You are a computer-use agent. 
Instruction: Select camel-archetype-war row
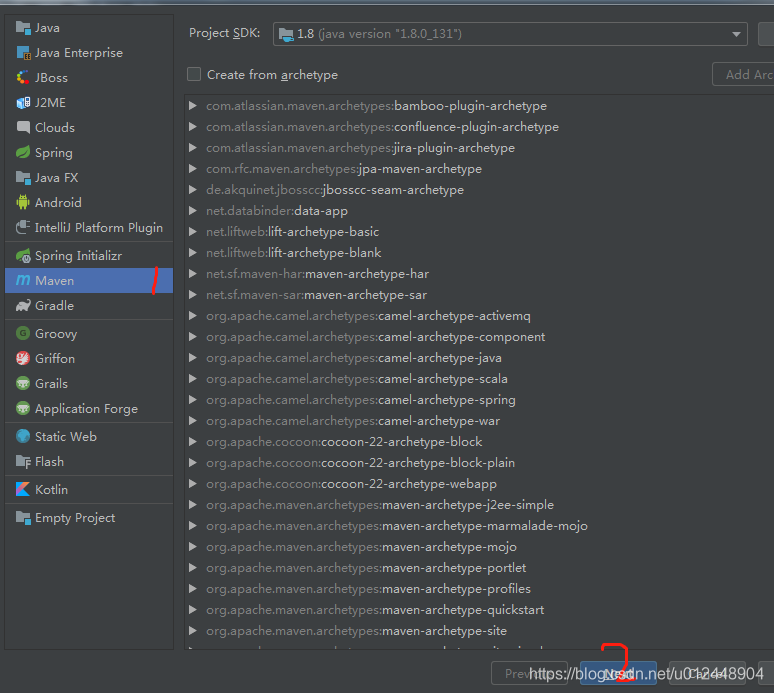tap(479, 421)
